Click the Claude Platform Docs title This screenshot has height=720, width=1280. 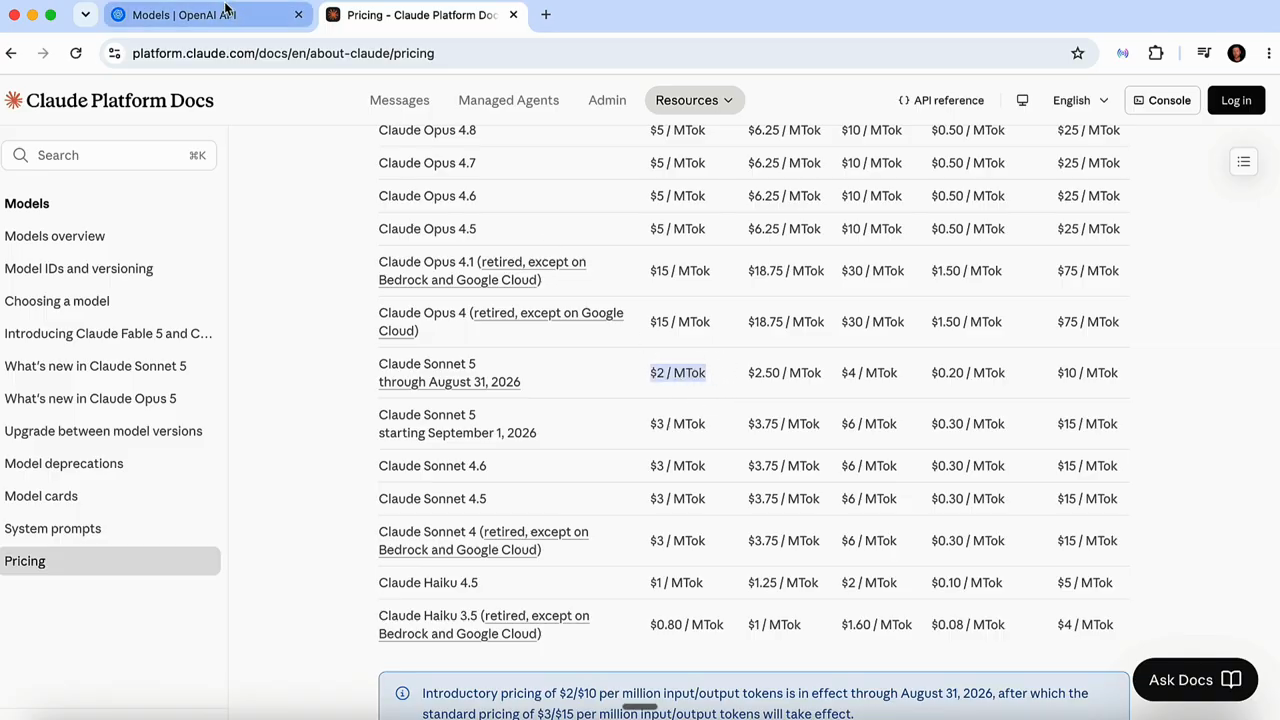pos(120,100)
